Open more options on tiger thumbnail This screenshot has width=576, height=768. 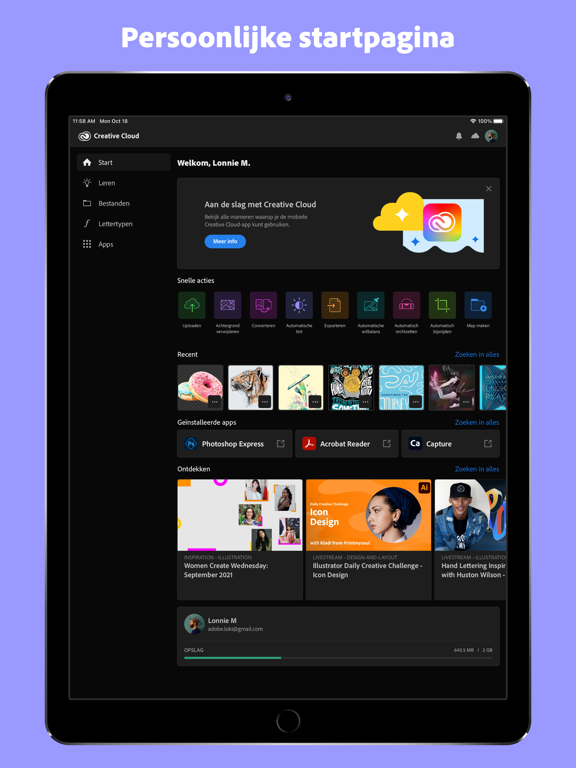pos(264,402)
